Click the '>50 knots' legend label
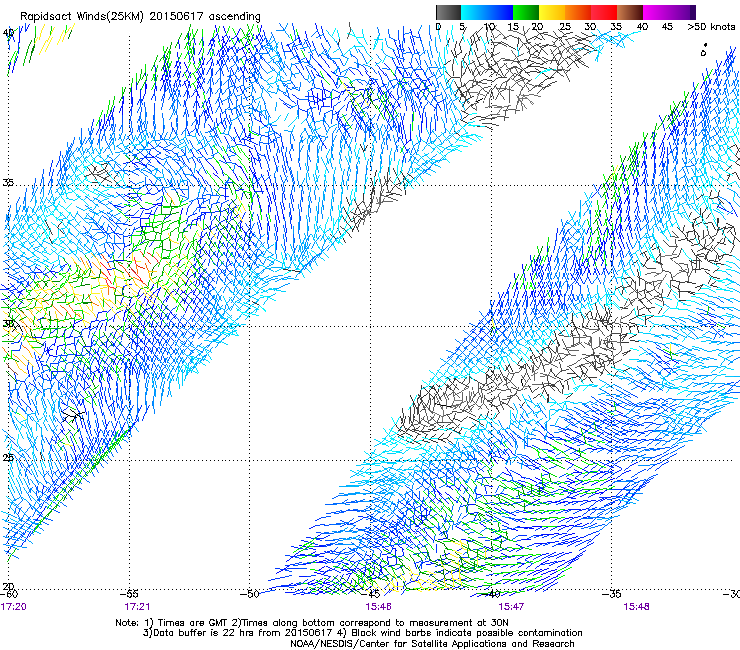Viewport: 740px width, 650px height. pos(711,27)
